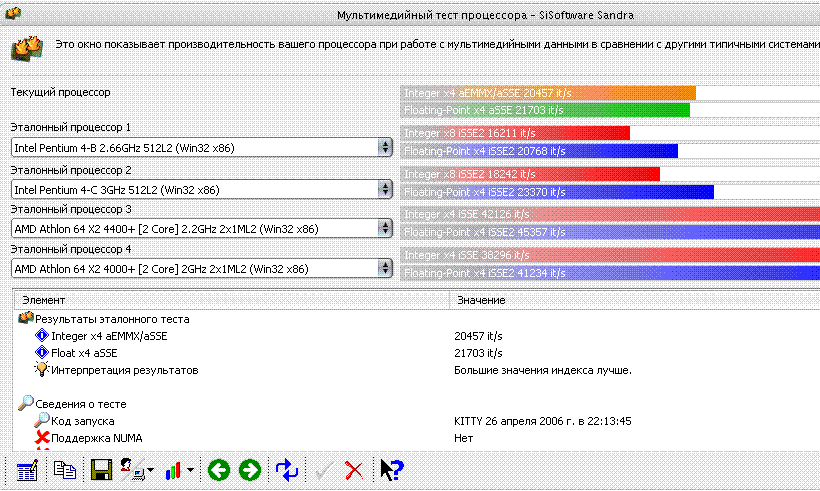Open reference processor 4 combo box Athlon 4000+
Viewport: 820px width, 491px height.
click(x=201, y=269)
